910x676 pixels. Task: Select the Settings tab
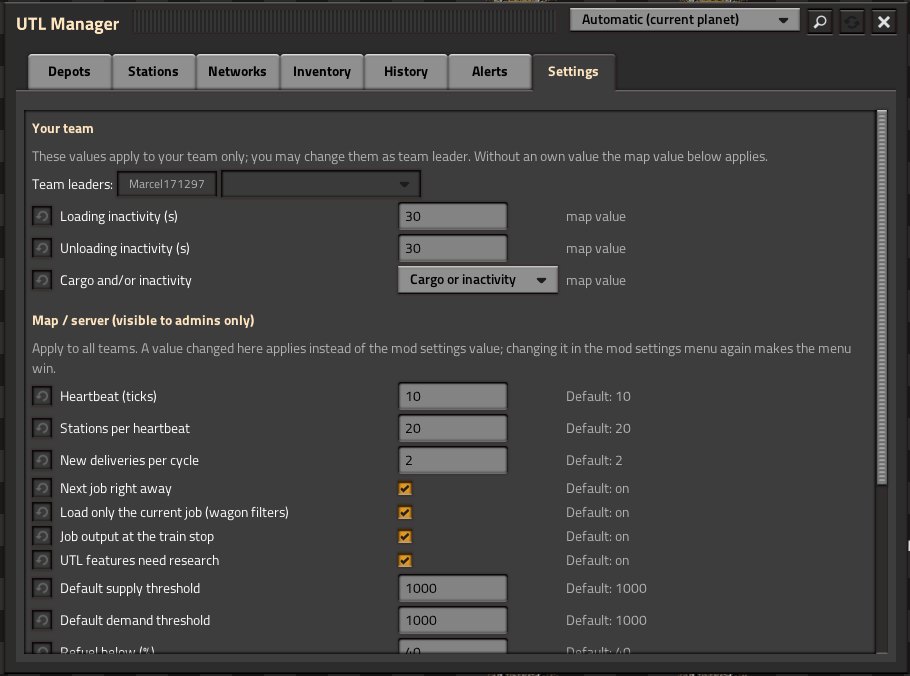(573, 71)
